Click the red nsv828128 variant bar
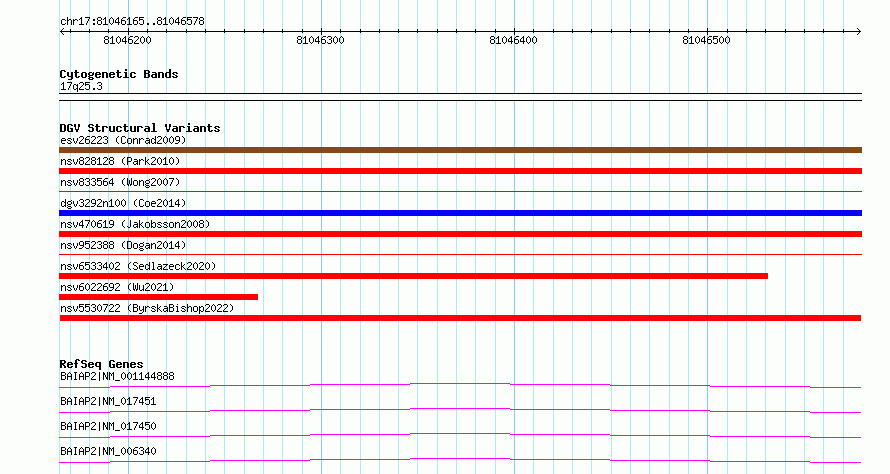Image resolution: width=890 pixels, height=474 pixels. [x=460, y=171]
